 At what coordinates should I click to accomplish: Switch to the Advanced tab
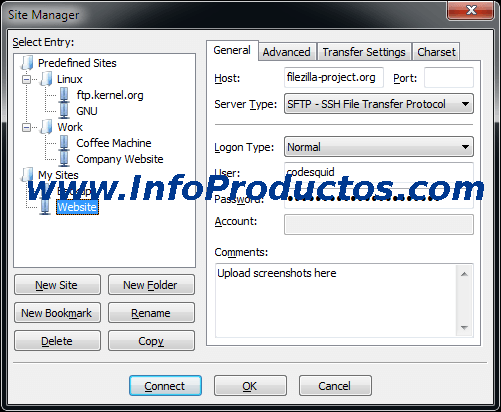[287, 52]
